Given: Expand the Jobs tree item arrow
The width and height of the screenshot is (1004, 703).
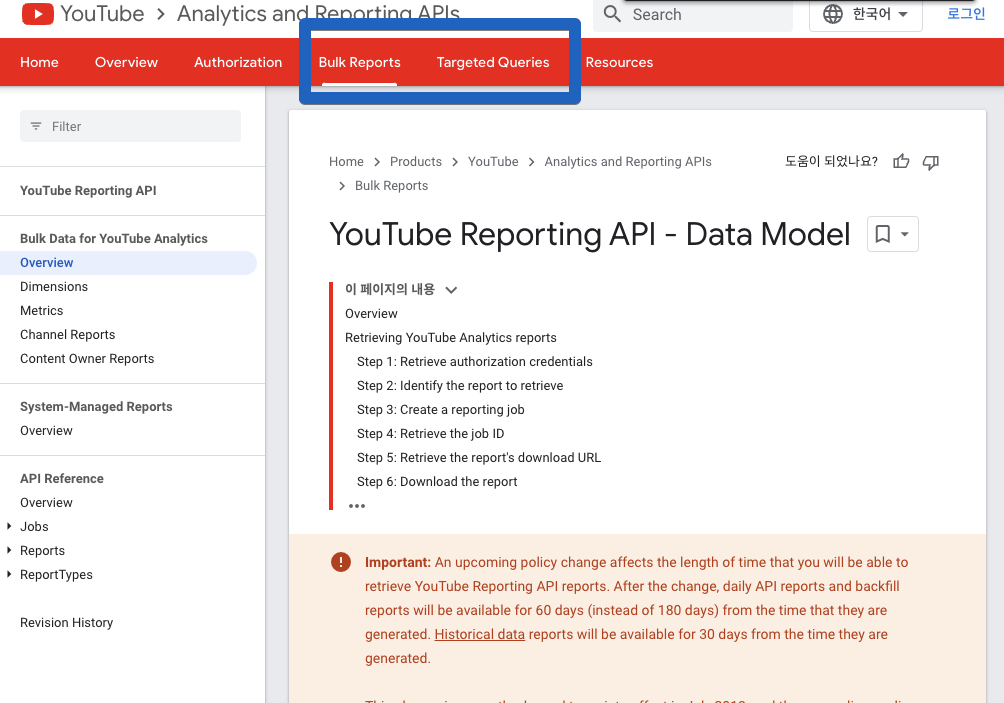Looking at the screenshot, I should (9, 526).
